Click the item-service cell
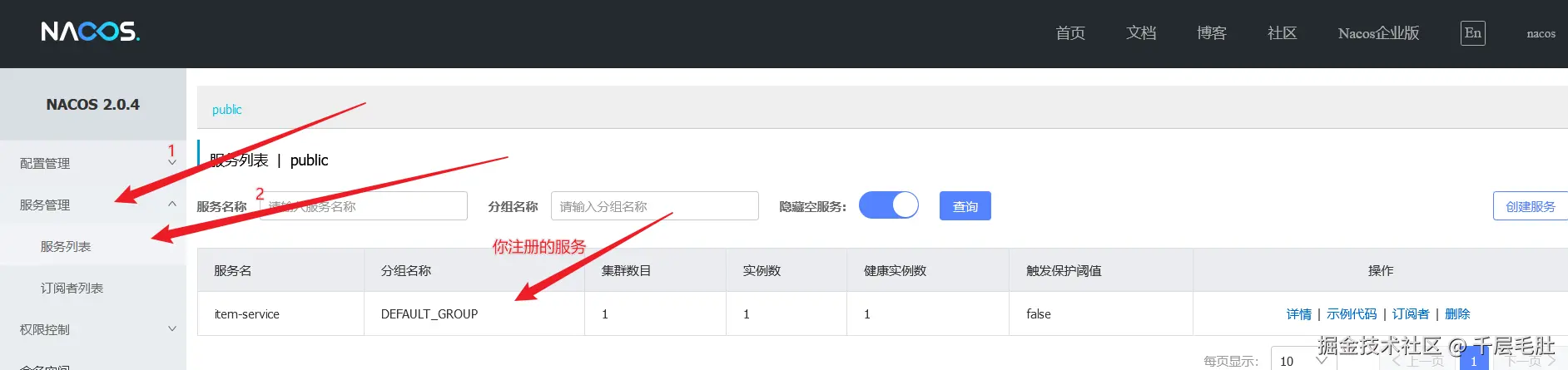Image resolution: width=1568 pixels, height=370 pixels. (280, 314)
